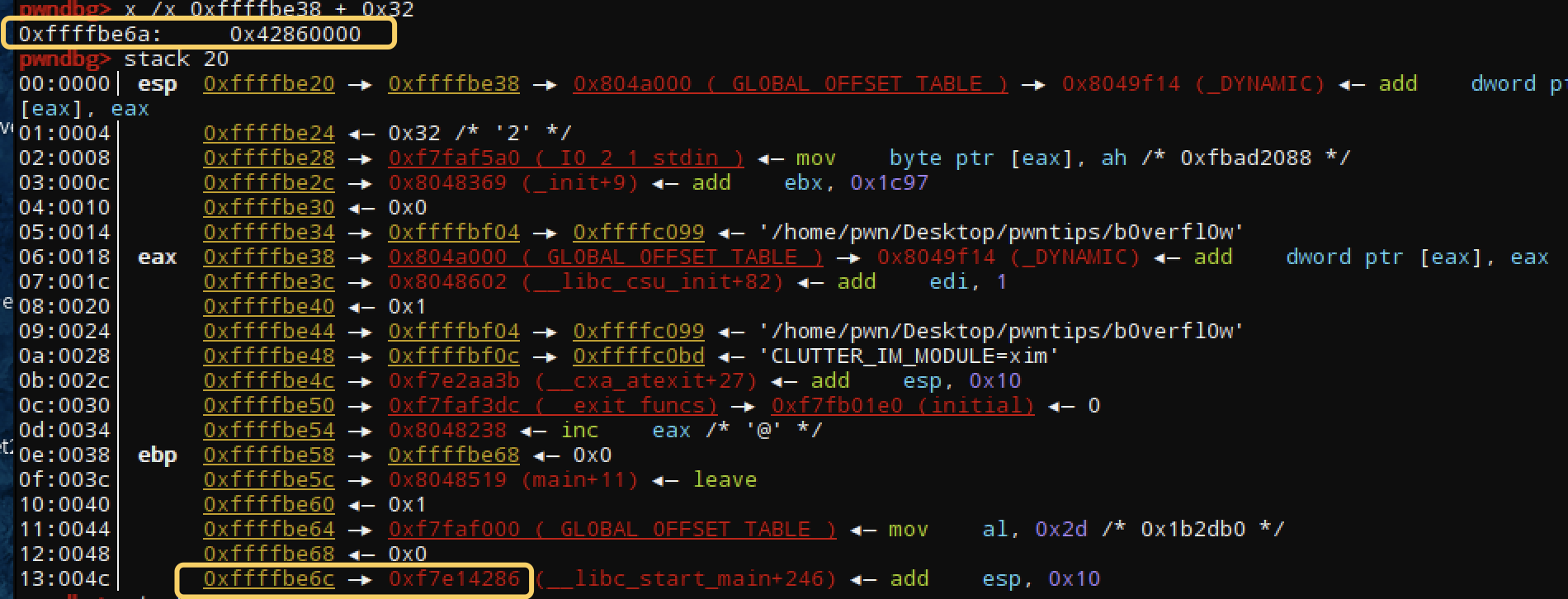Screen dimensions: 1568x599
Task: Click the 0x1b2db0 comment on row 11
Action: click(1193, 530)
